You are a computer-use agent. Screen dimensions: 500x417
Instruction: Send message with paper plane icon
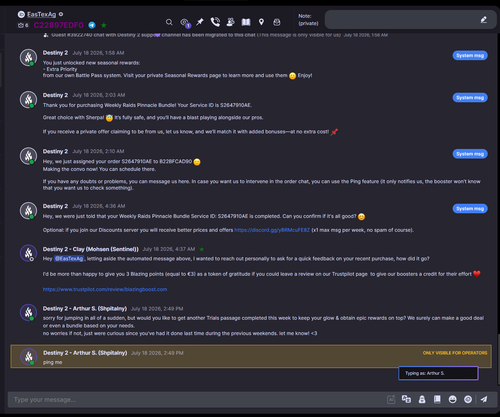(484, 399)
